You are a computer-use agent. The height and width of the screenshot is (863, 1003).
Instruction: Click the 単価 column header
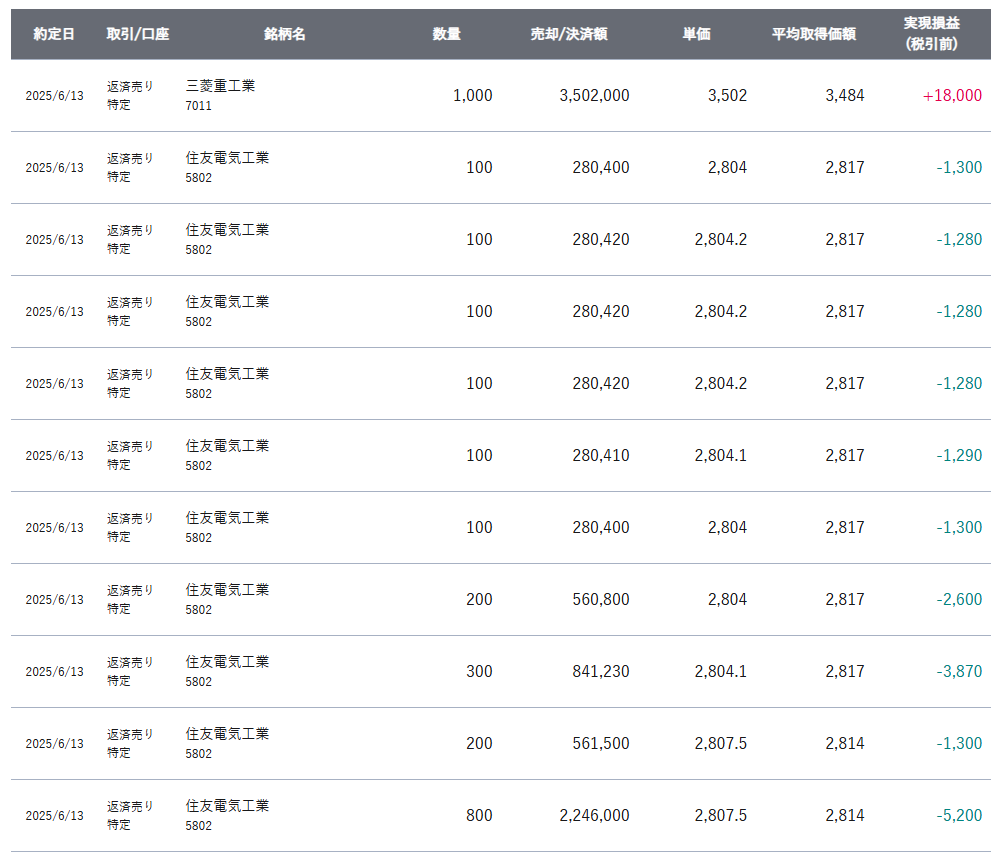click(x=697, y=34)
